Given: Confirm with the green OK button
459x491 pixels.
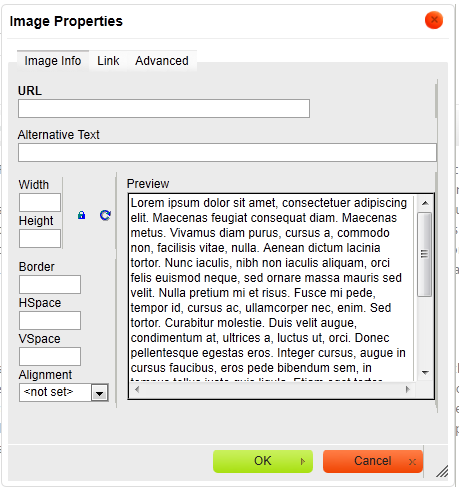Looking at the screenshot, I should (263, 461).
